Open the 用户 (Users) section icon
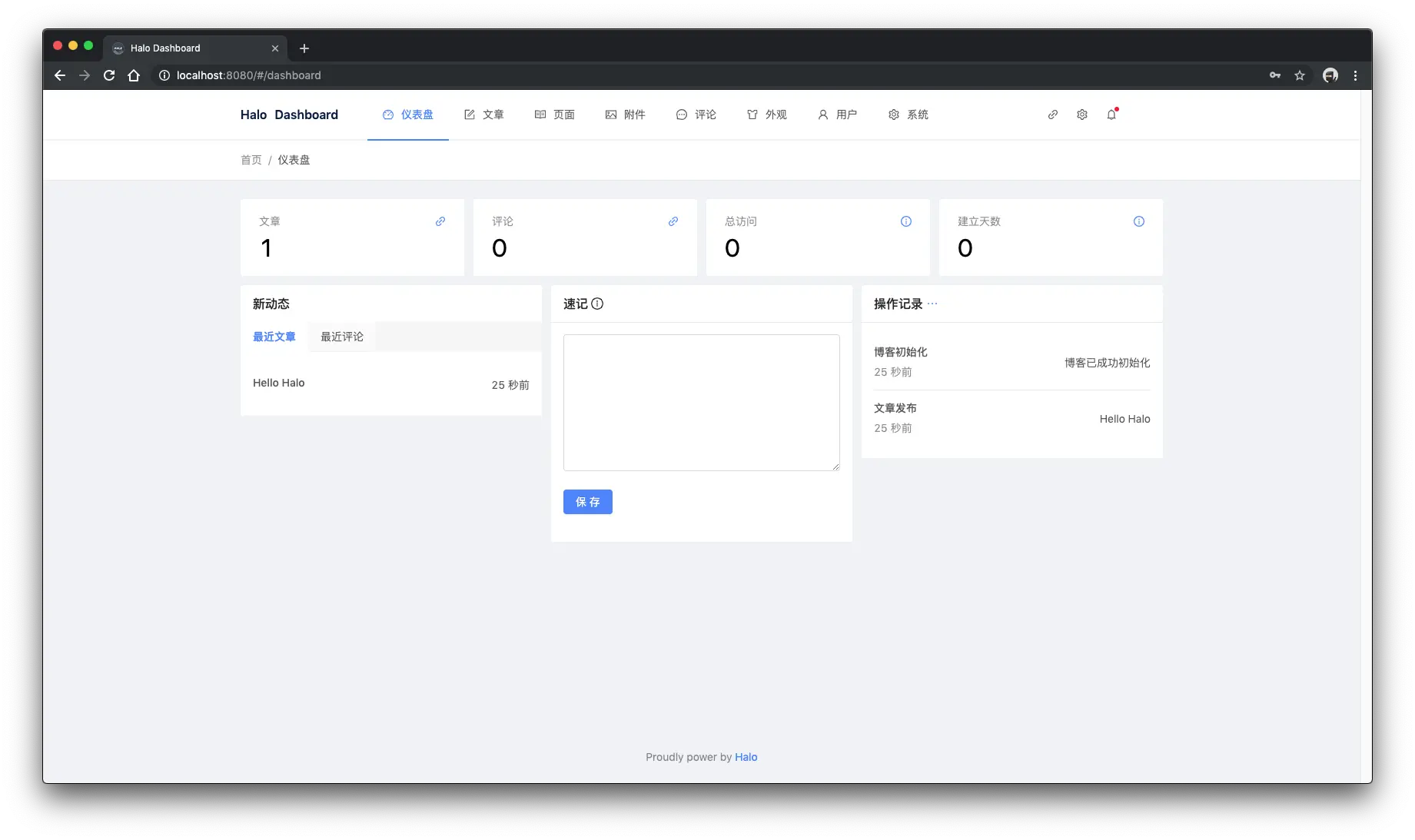This screenshot has height=840, width=1415. pos(822,115)
